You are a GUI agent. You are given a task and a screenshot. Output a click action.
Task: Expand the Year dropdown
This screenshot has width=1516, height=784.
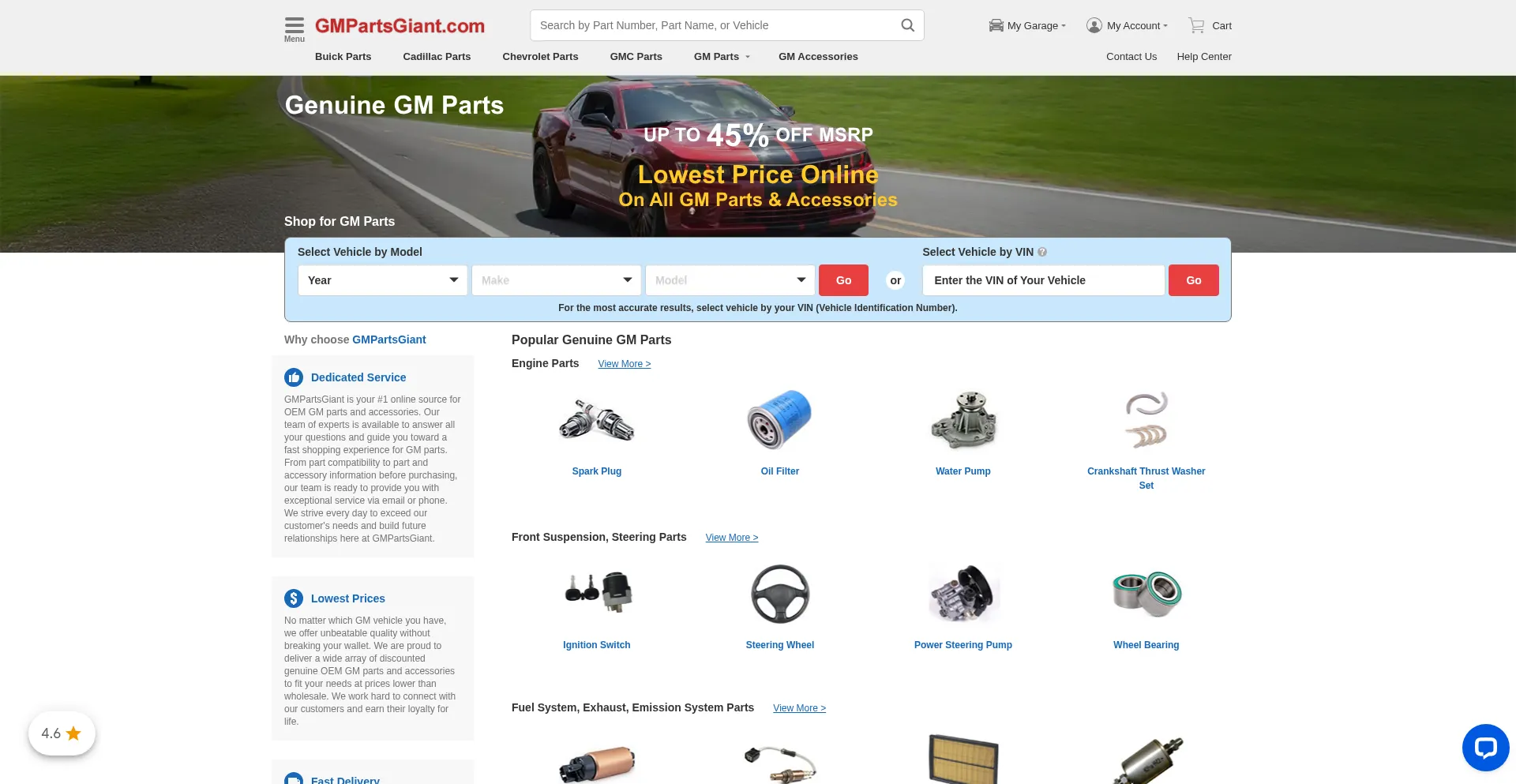[382, 279]
